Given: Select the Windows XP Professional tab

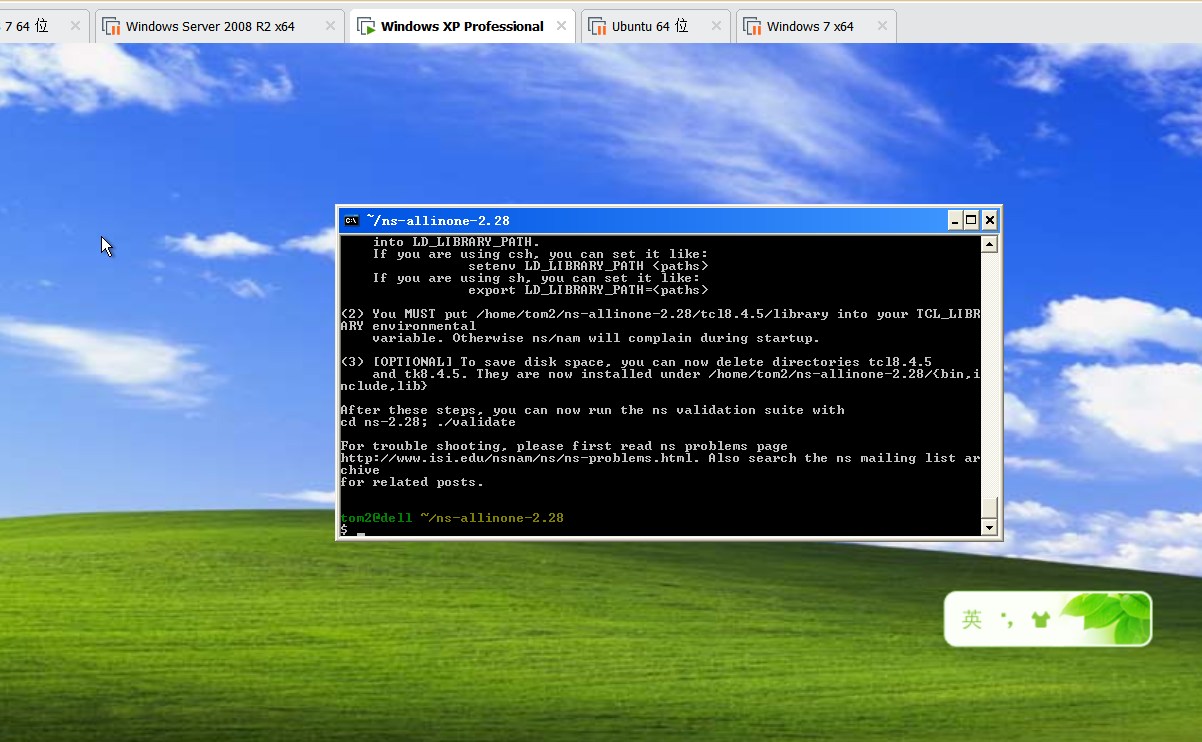Looking at the screenshot, I should click(x=462, y=26).
